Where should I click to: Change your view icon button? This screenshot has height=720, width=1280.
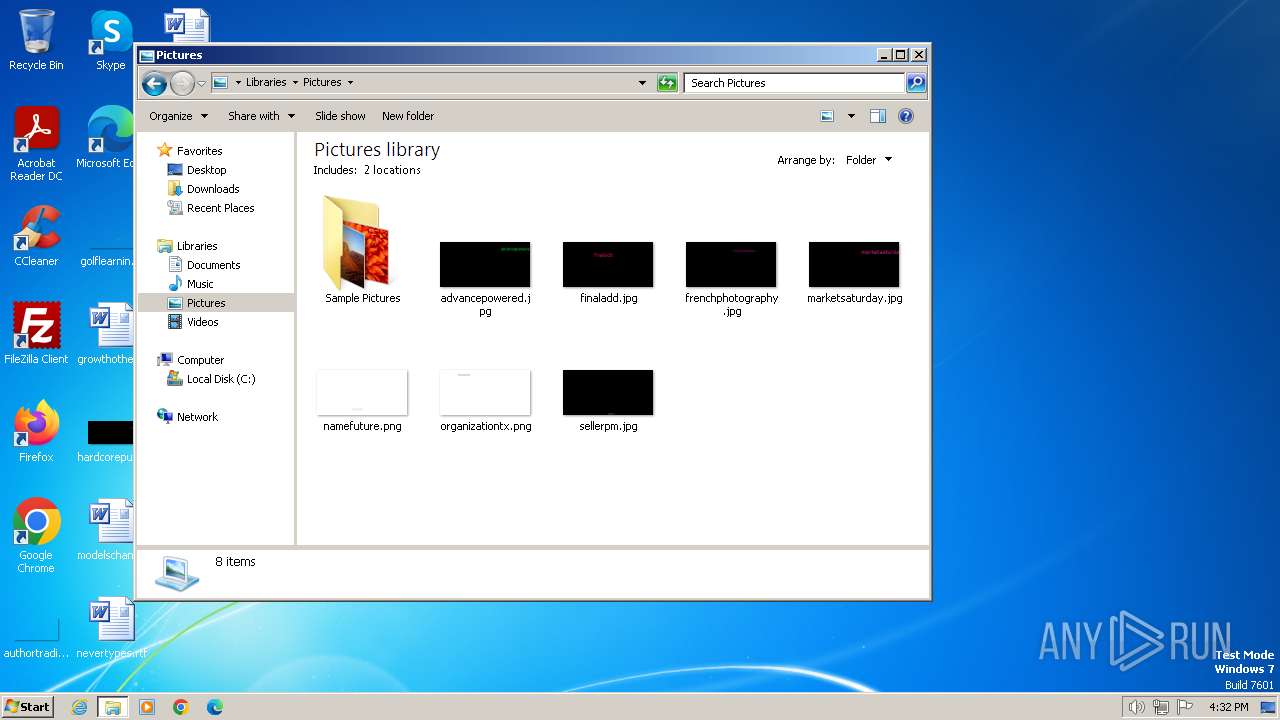(x=827, y=116)
